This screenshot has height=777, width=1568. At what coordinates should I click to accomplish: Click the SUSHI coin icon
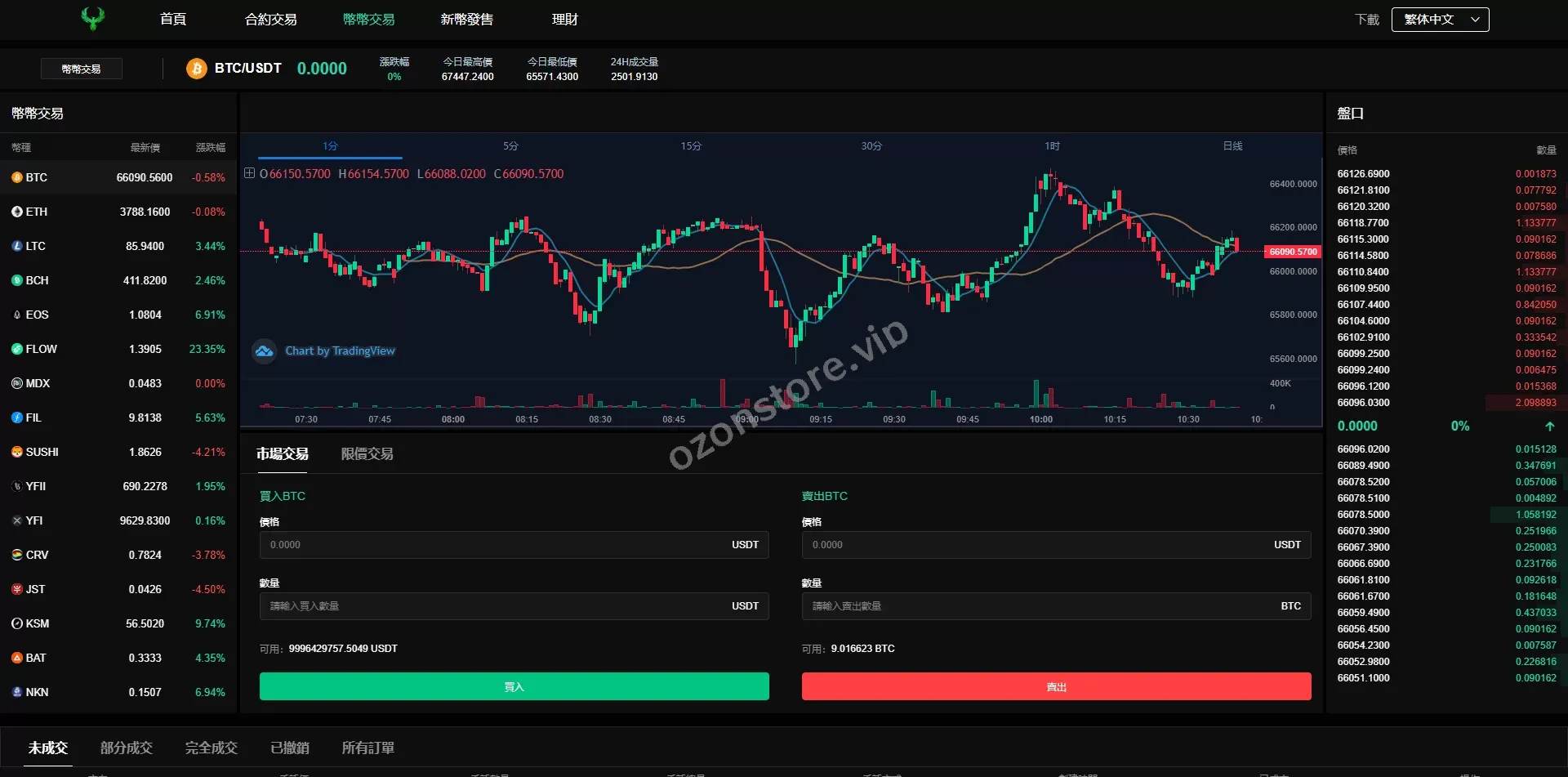click(16, 452)
